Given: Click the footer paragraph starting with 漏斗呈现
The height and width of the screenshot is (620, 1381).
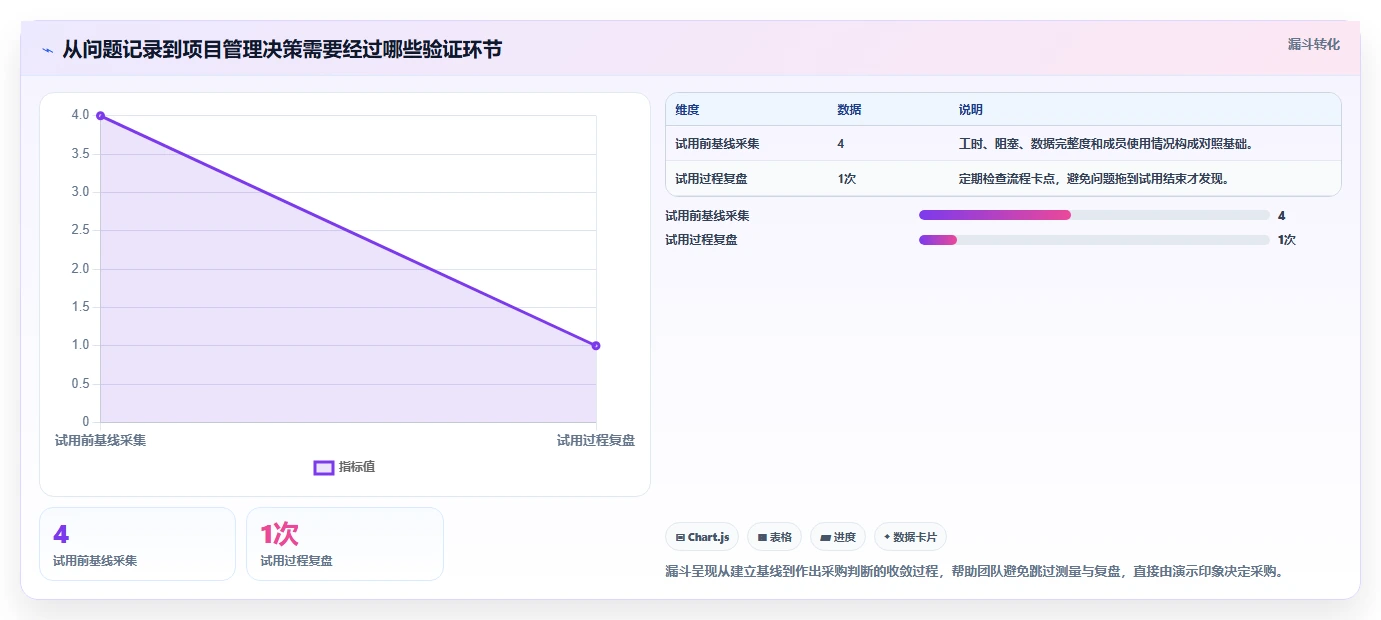Looking at the screenshot, I should [974, 572].
